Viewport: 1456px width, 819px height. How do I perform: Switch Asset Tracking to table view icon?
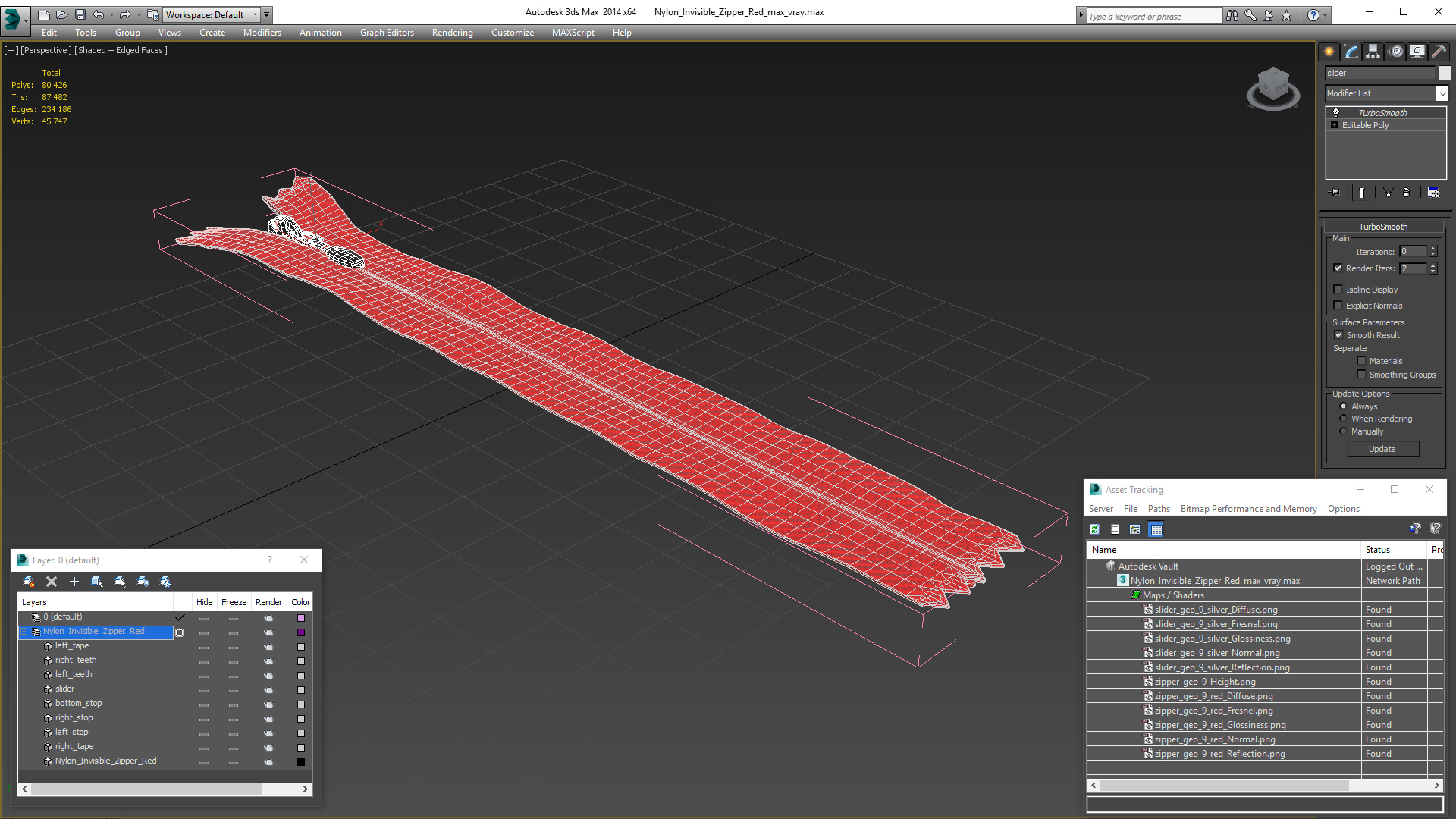click(1156, 529)
